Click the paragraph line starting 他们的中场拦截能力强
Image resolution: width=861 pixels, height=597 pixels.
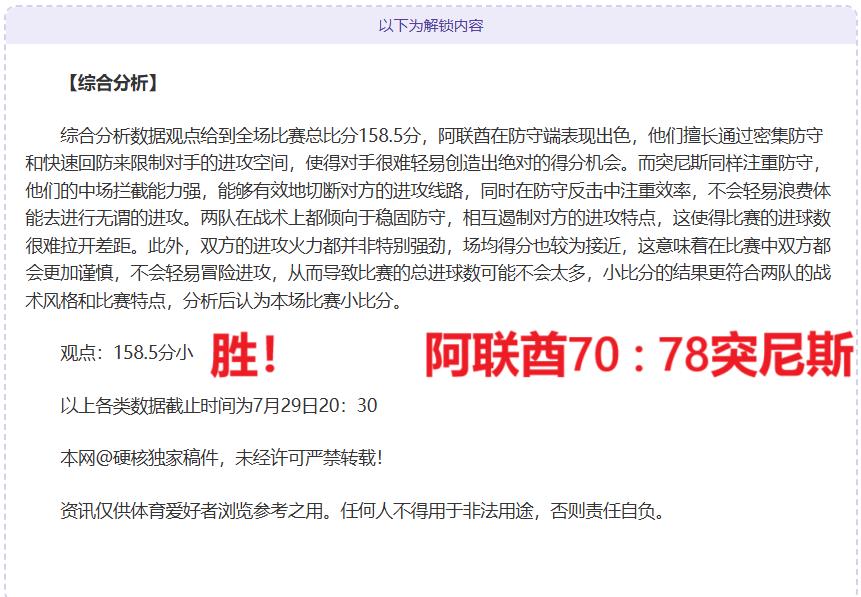tap(428, 191)
